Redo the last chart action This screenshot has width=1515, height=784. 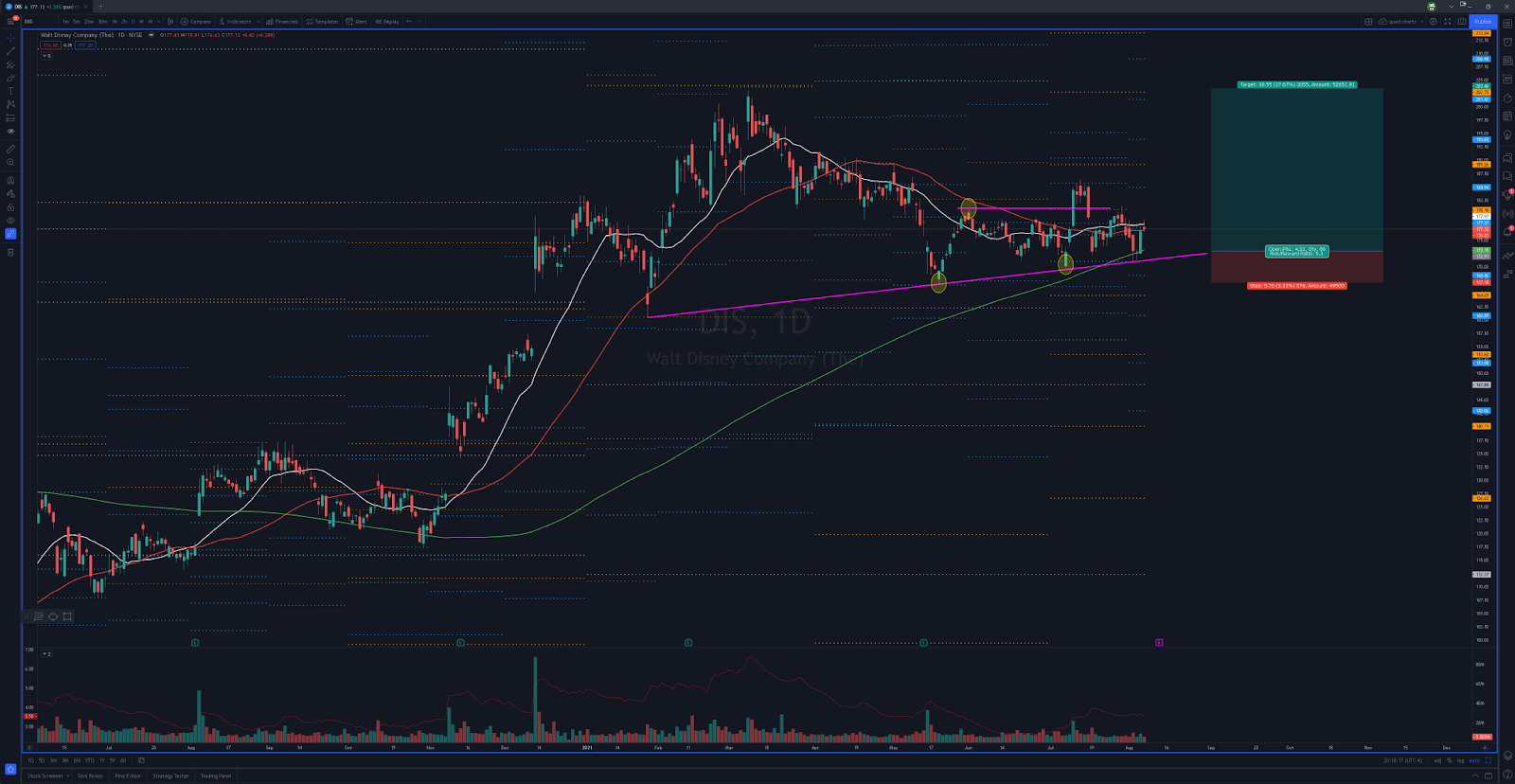pos(419,21)
